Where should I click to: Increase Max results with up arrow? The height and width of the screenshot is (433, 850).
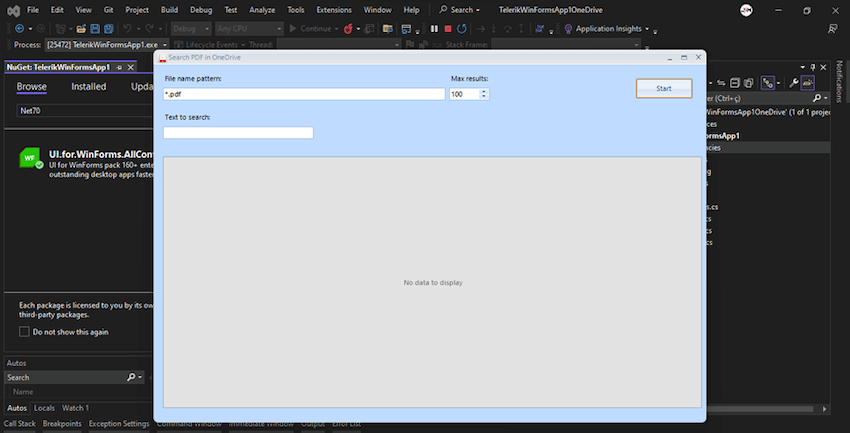coord(484,92)
